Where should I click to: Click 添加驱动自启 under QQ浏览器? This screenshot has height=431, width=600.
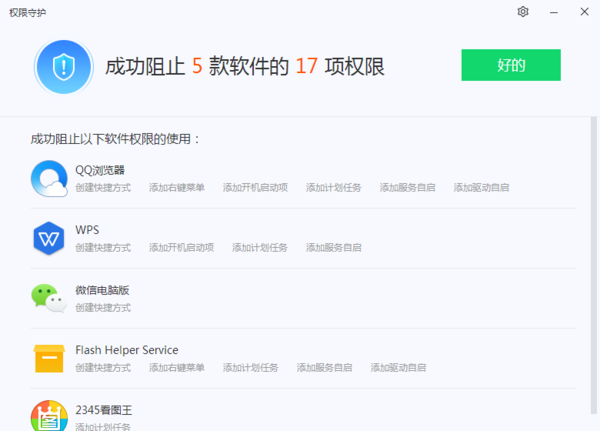[x=481, y=188]
